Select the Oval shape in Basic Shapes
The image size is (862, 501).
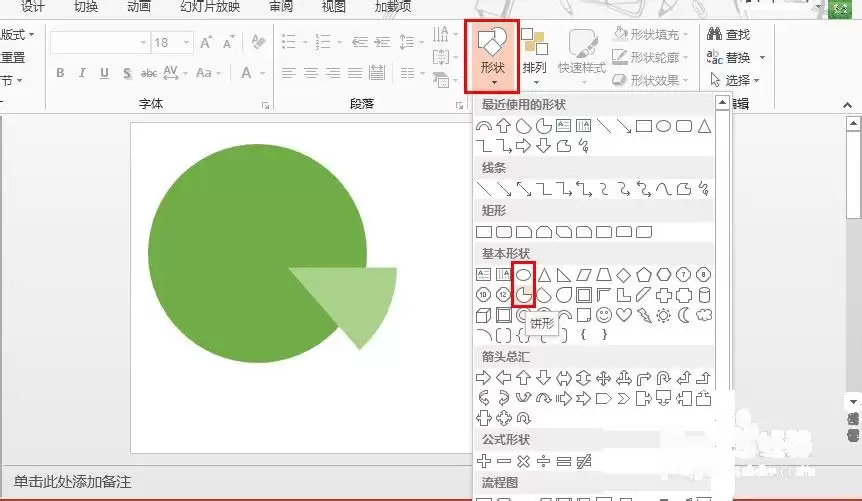523,274
